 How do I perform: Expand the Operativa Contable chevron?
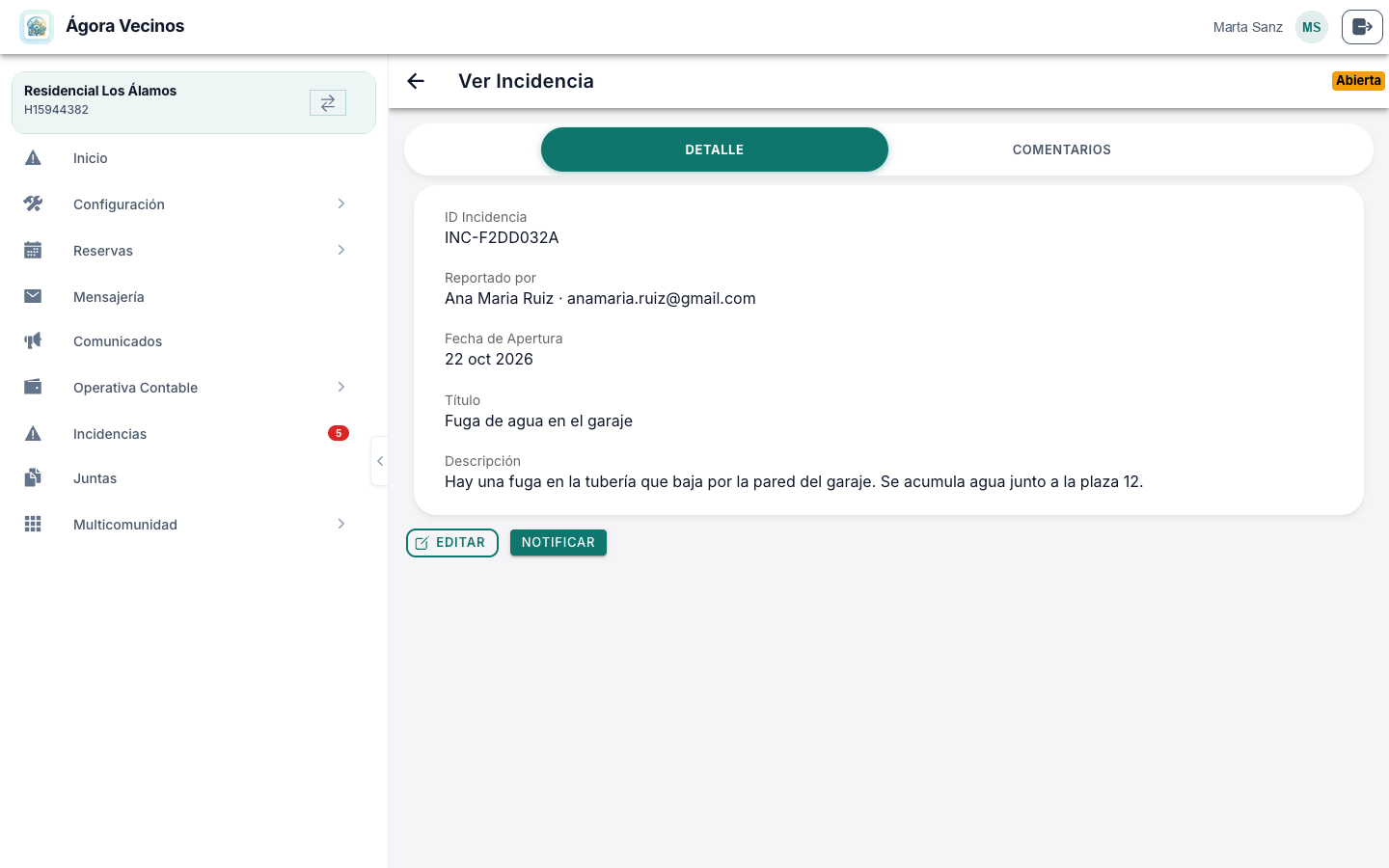pos(340,387)
